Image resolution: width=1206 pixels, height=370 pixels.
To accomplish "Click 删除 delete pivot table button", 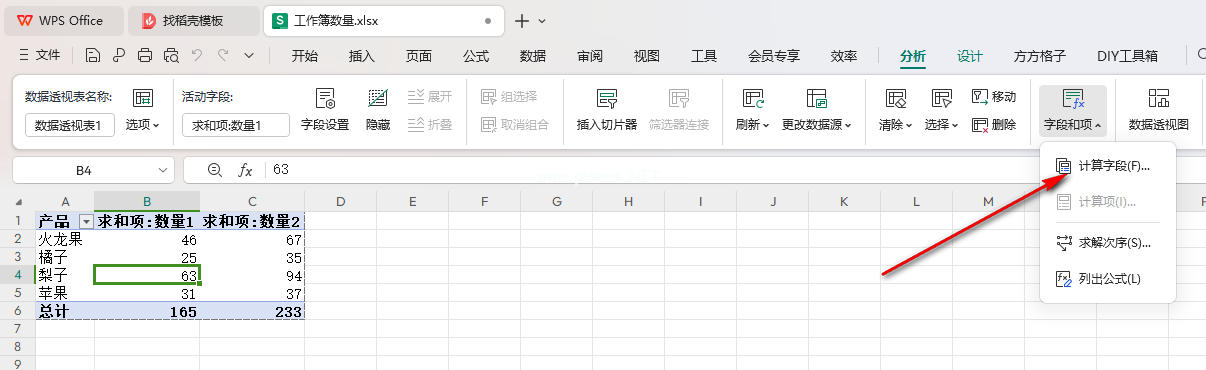I will click(x=994, y=125).
